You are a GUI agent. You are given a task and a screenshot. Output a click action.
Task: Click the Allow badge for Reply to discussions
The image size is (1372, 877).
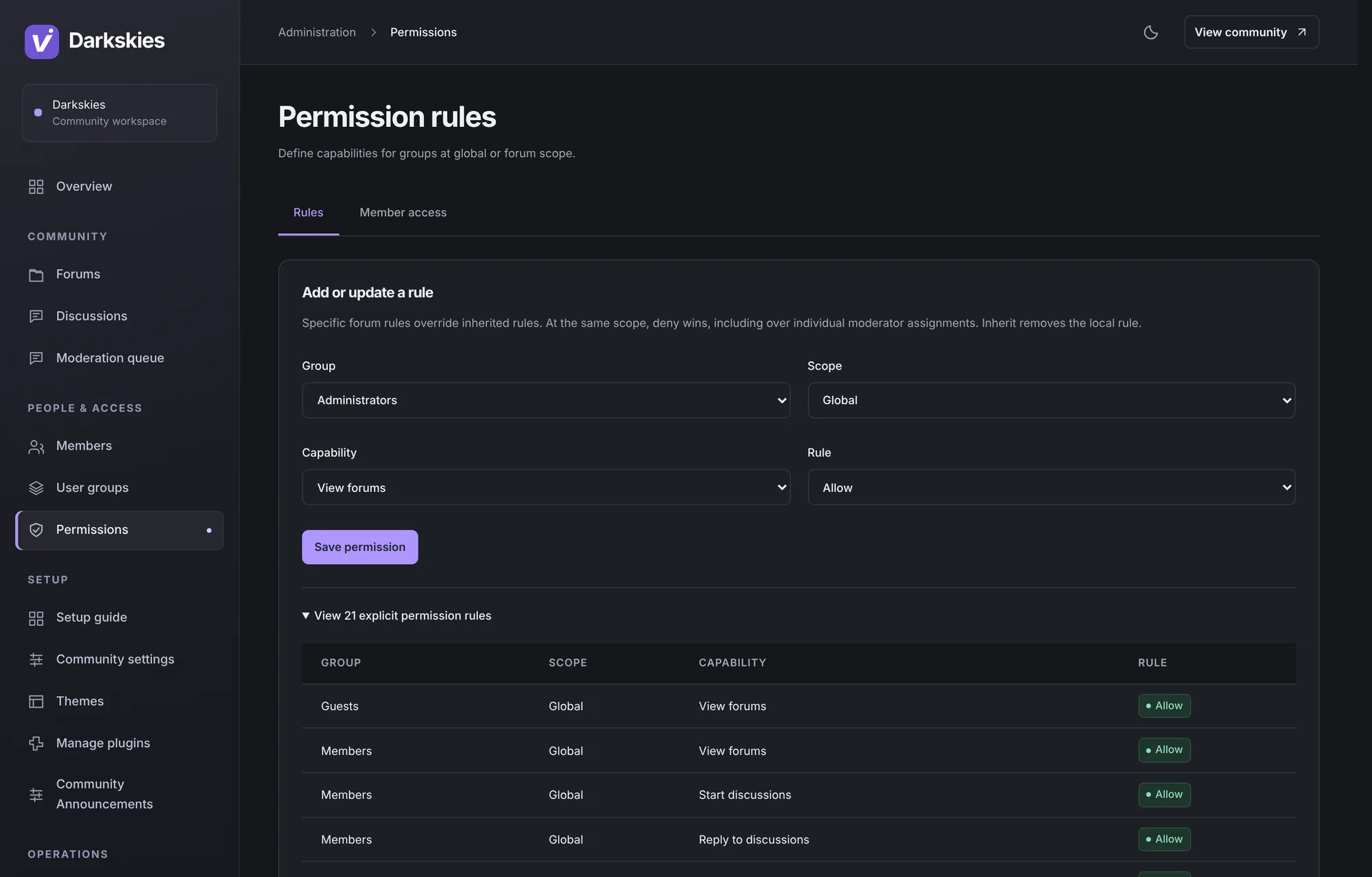coord(1164,839)
